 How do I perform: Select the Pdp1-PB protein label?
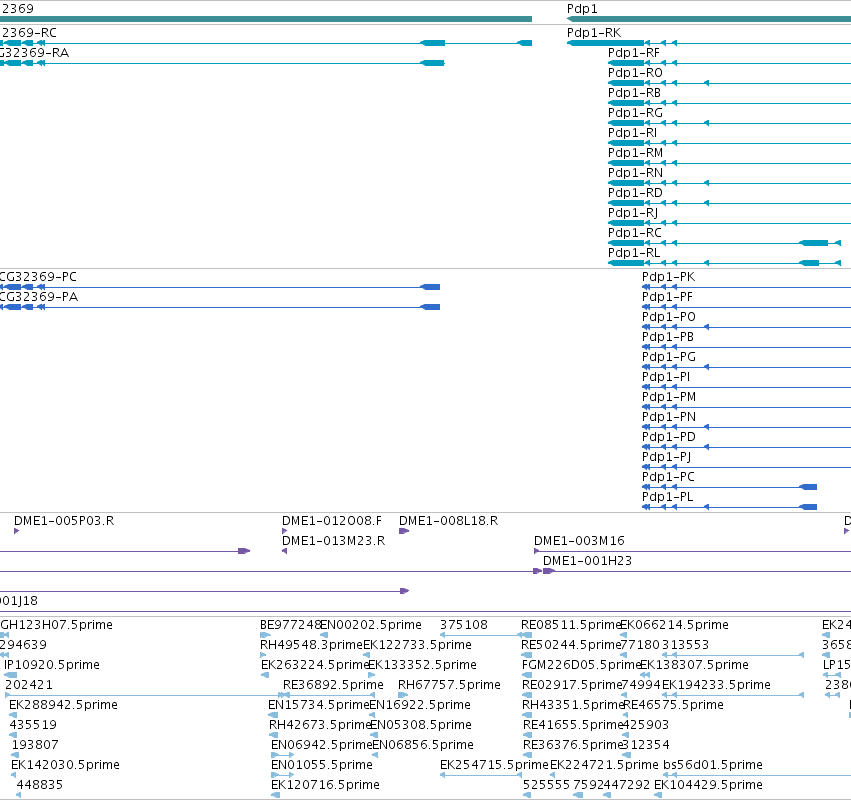[x=668, y=337]
